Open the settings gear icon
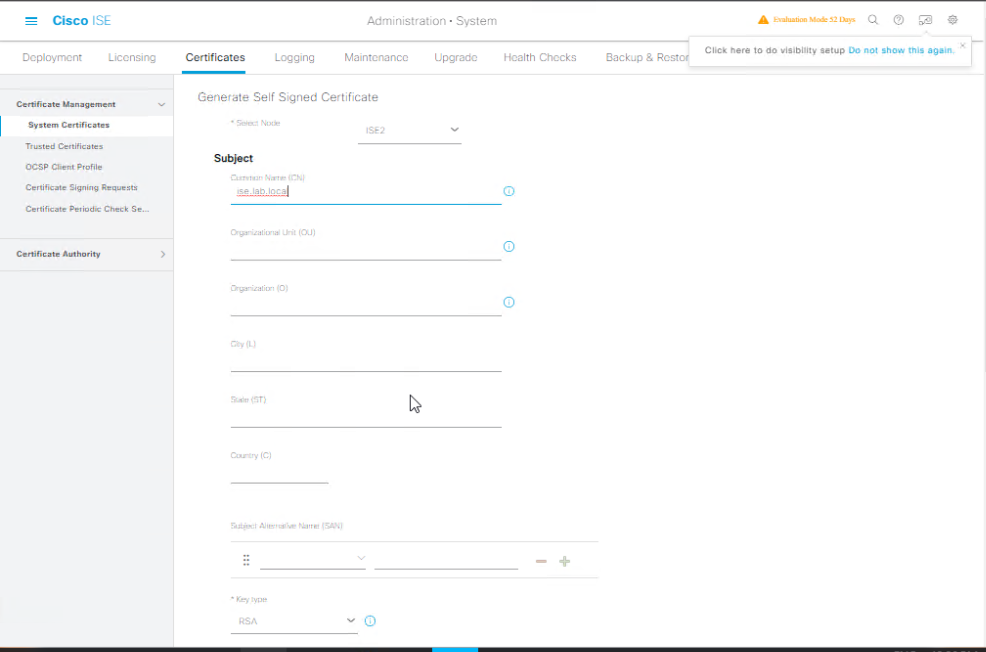Viewport: 986px width, 652px height. point(953,19)
